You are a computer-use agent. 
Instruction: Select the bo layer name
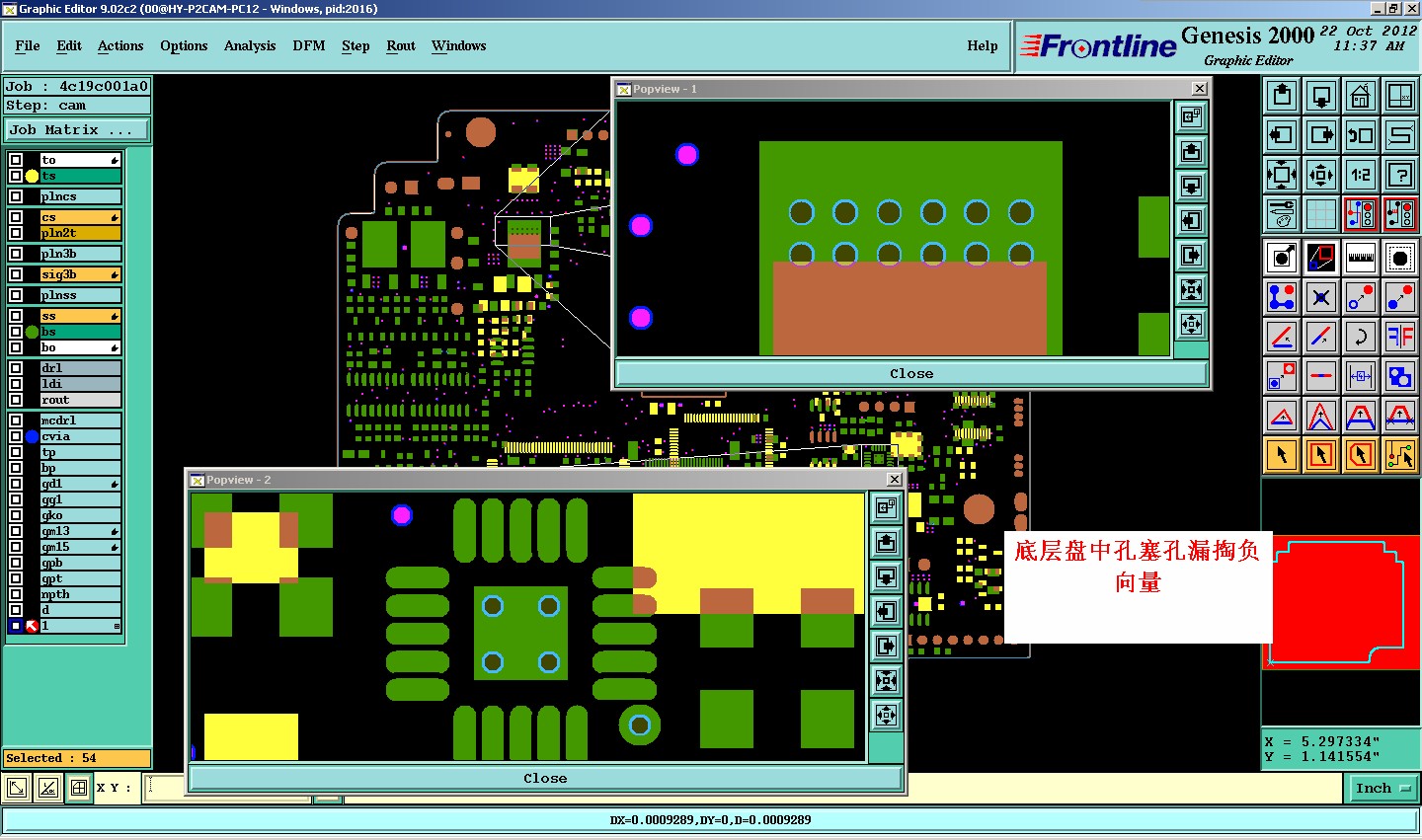(x=80, y=347)
